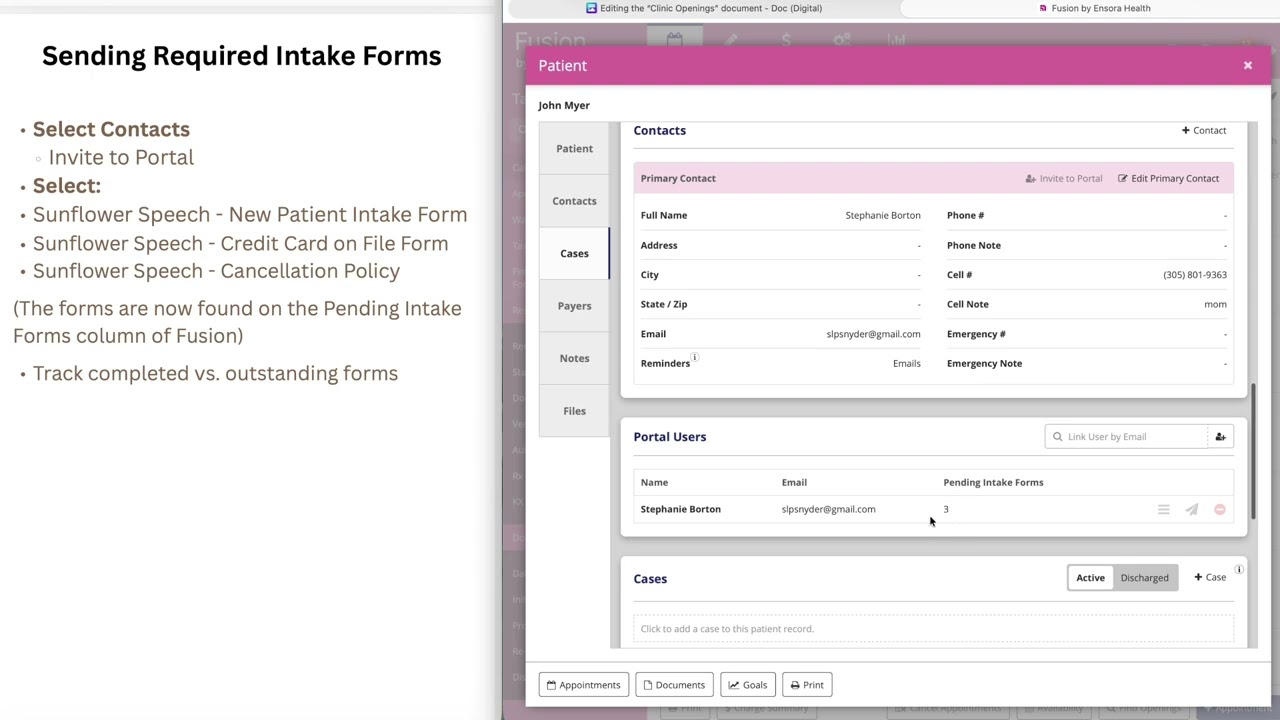1280x720 pixels.
Task: Click the Reminders value Emails
Action: (x=906, y=363)
